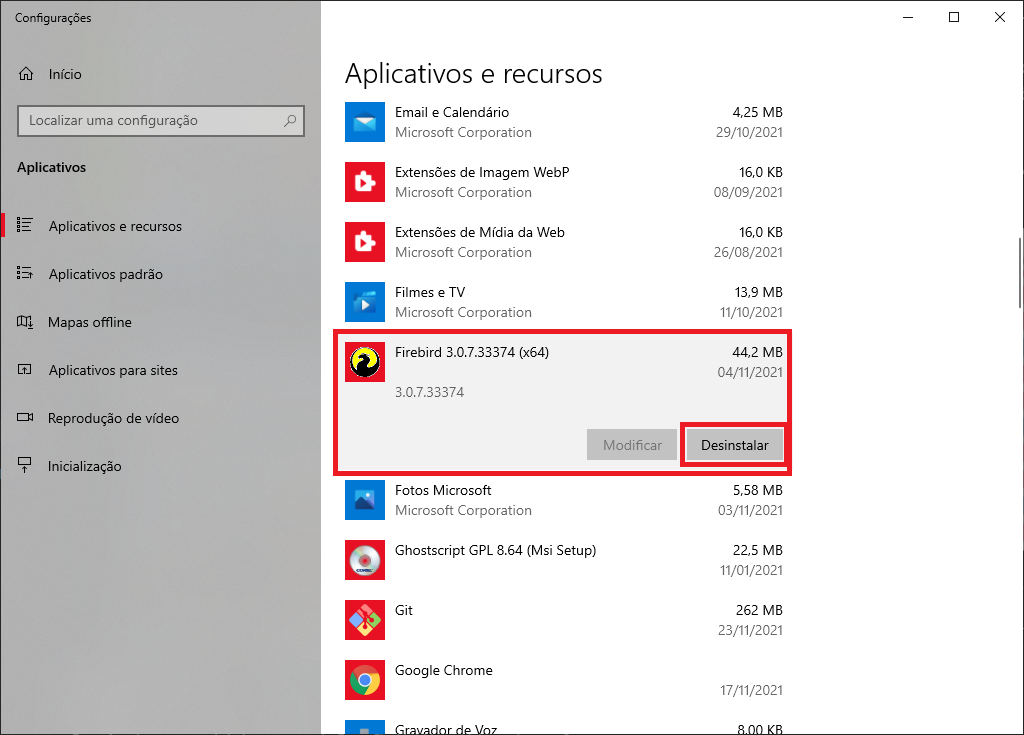The image size is (1024, 735).
Task: Click the 3.0.7.33374 version text
Action: [429, 392]
